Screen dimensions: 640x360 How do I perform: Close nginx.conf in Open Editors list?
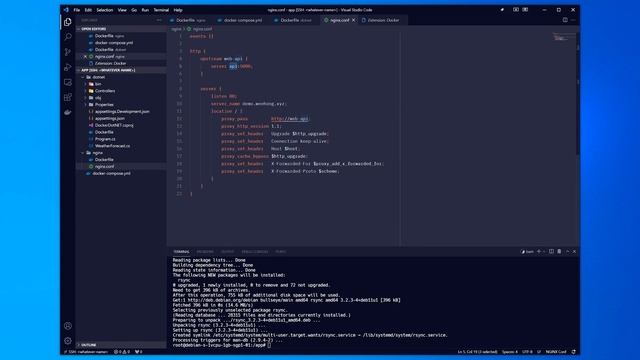point(85,57)
